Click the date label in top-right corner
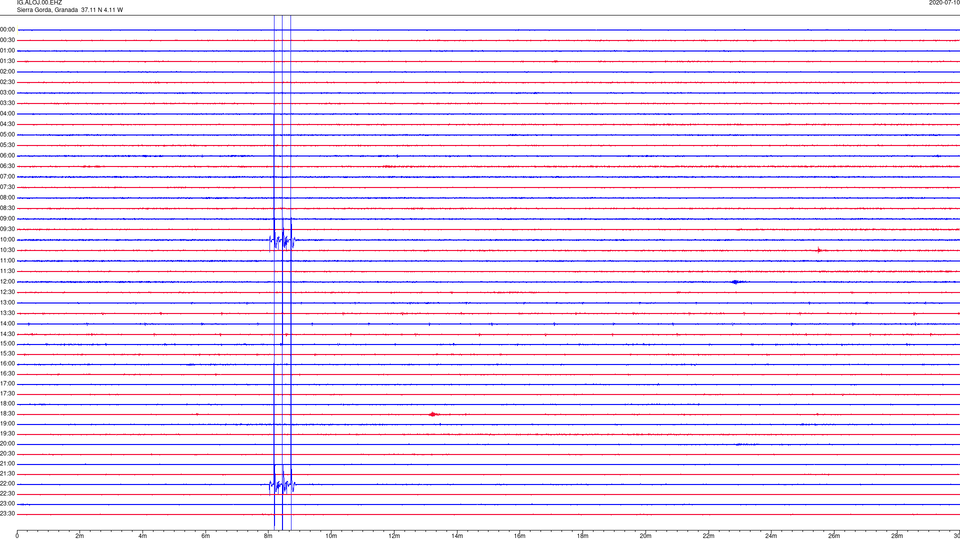This screenshot has width=960, height=540. [944, 3]
